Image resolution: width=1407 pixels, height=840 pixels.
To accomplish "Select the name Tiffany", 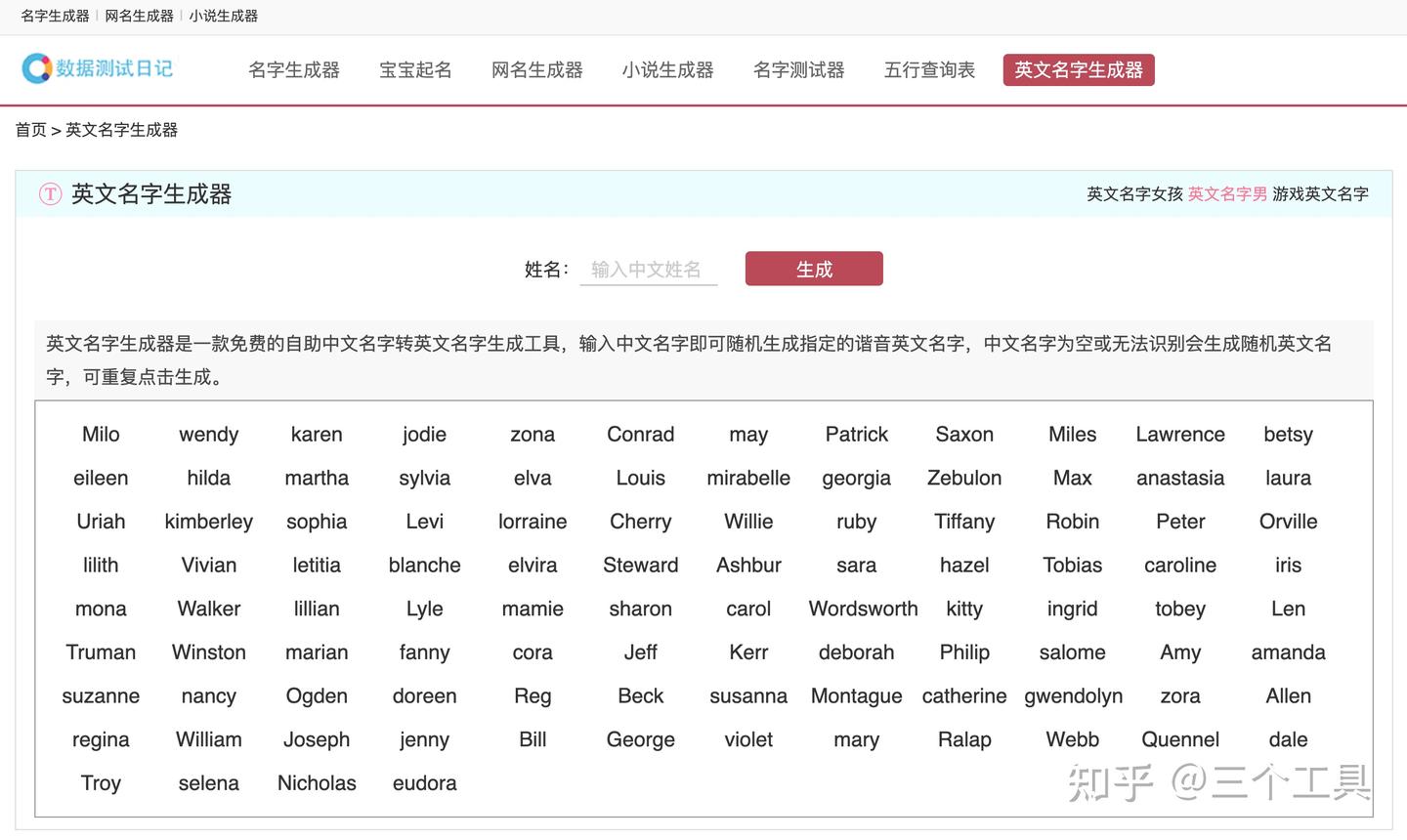I will [x=964, y=522].
